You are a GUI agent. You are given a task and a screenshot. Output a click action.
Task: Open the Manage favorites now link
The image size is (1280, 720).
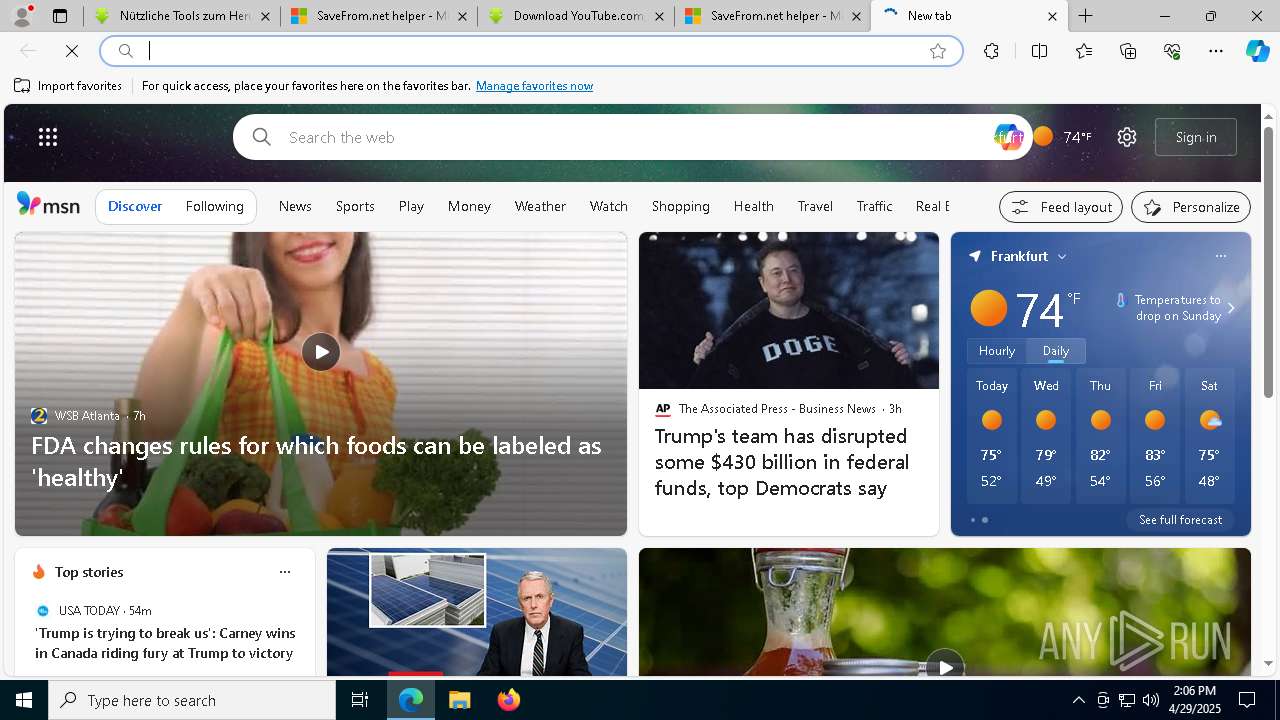(534, 86)
